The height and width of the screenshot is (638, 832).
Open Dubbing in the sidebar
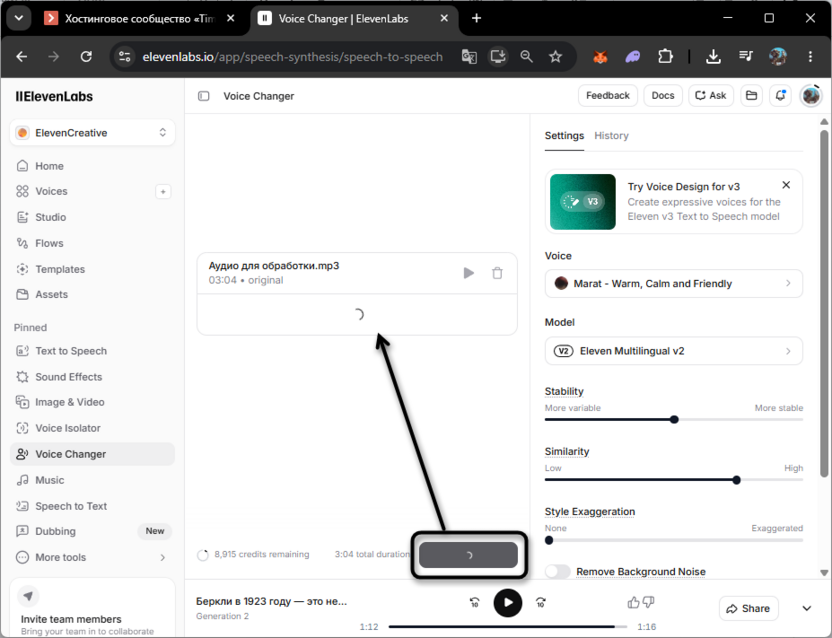pyautogui.click(x=92, y=531)
